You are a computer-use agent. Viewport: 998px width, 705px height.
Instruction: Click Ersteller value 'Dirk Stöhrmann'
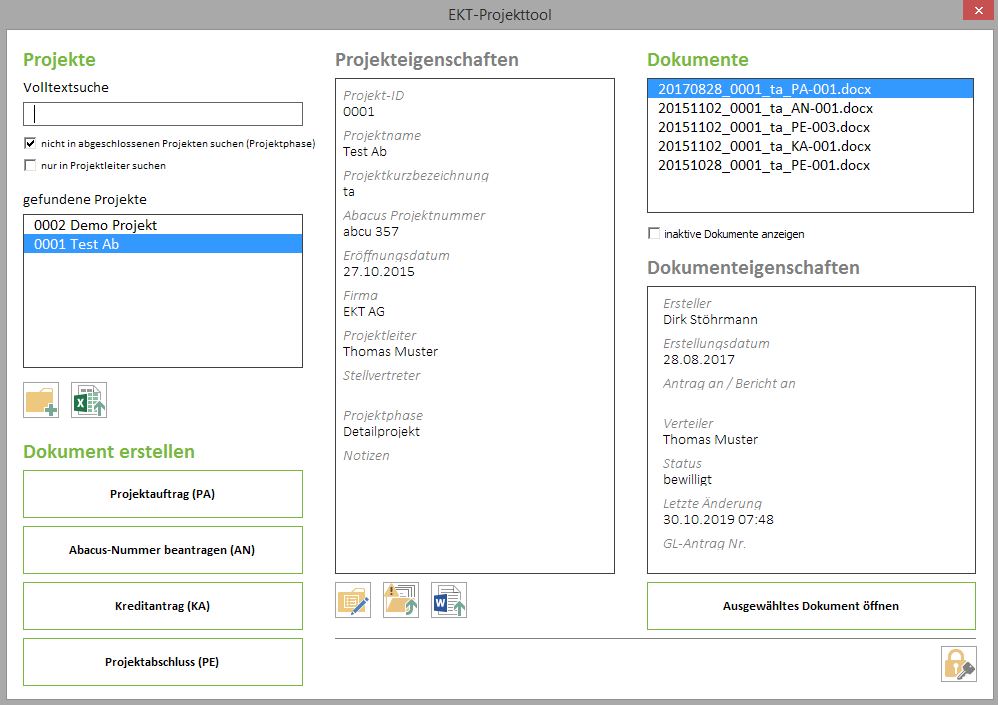tap(710, 320)
